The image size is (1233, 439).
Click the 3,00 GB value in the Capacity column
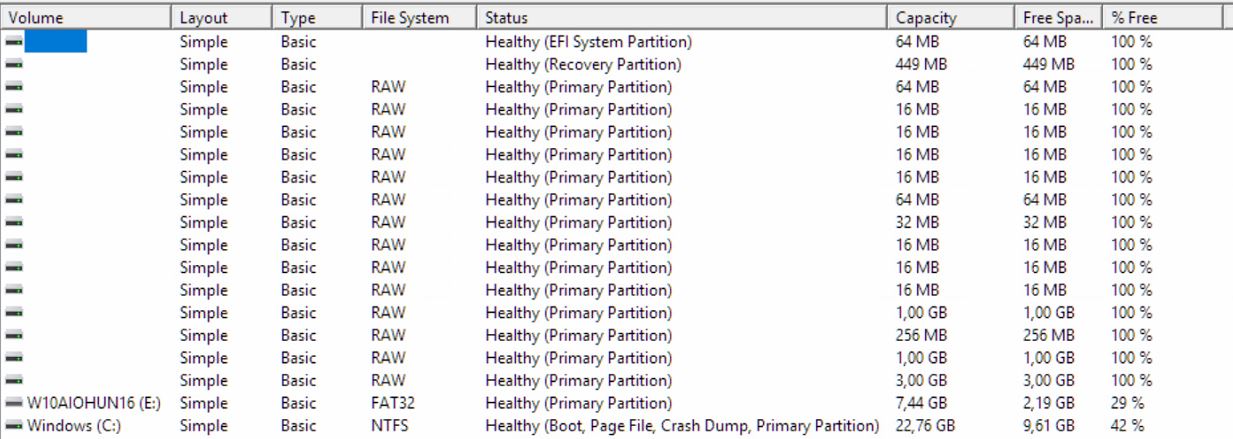(922, 381)
